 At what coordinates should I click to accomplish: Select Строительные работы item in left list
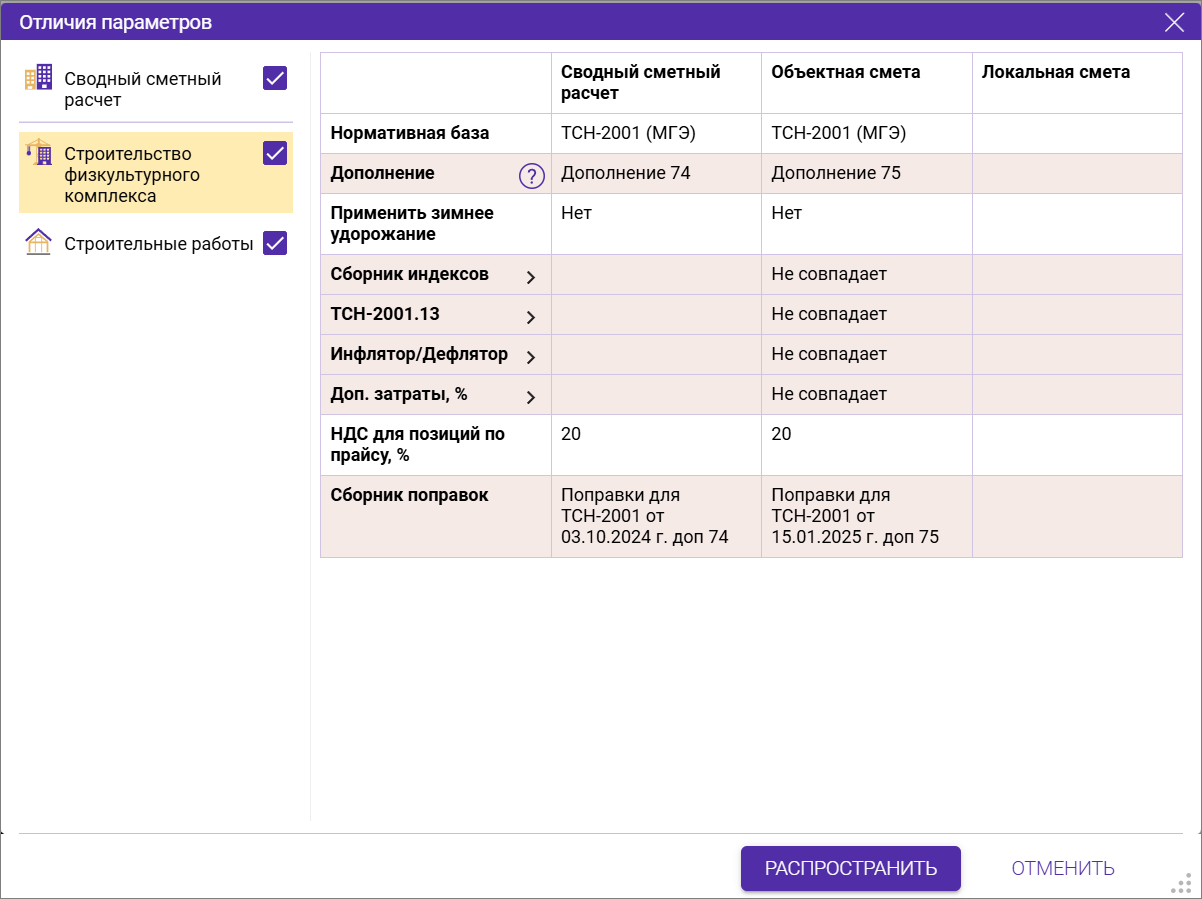pyautogui.click(x=158, y=244)
